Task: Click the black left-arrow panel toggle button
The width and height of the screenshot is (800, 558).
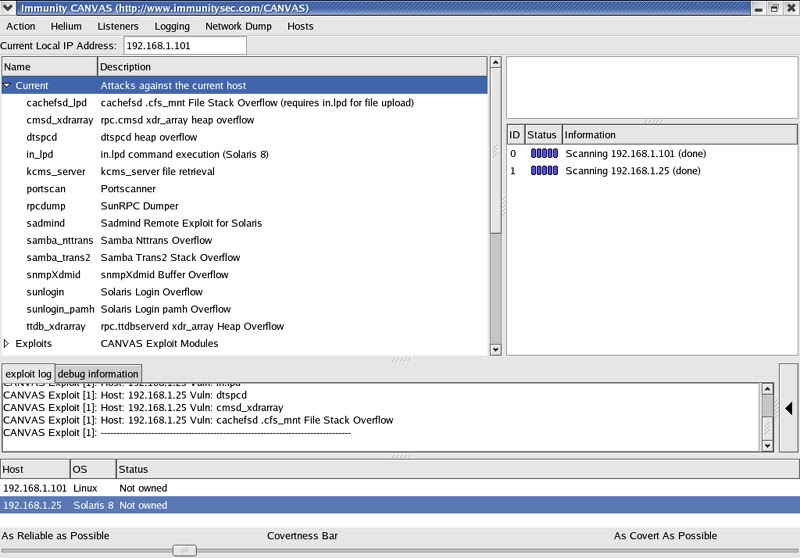Action: 789,408
